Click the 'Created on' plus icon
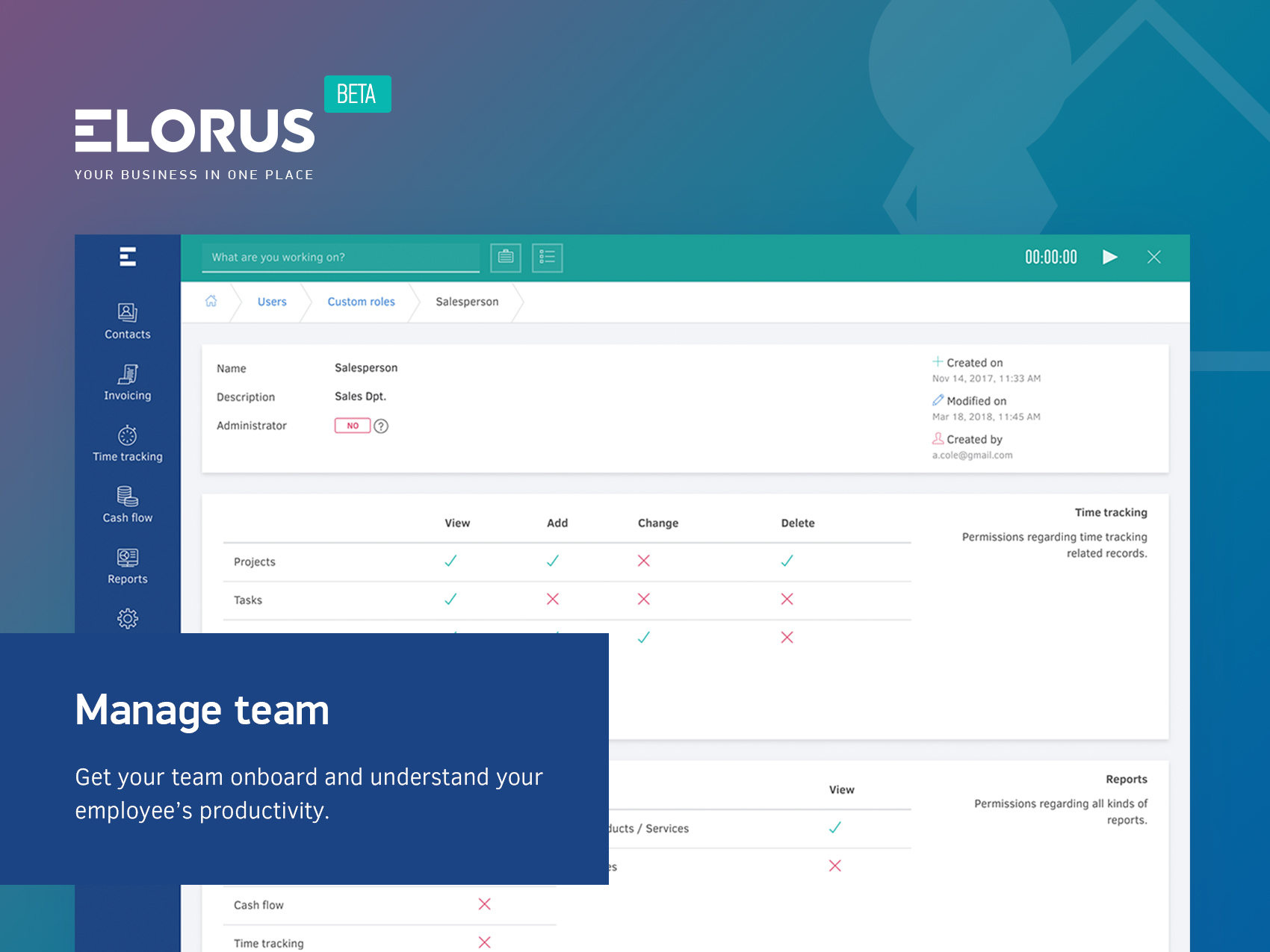Viewport: 1270px width, 952px height. tap(938, 361)
